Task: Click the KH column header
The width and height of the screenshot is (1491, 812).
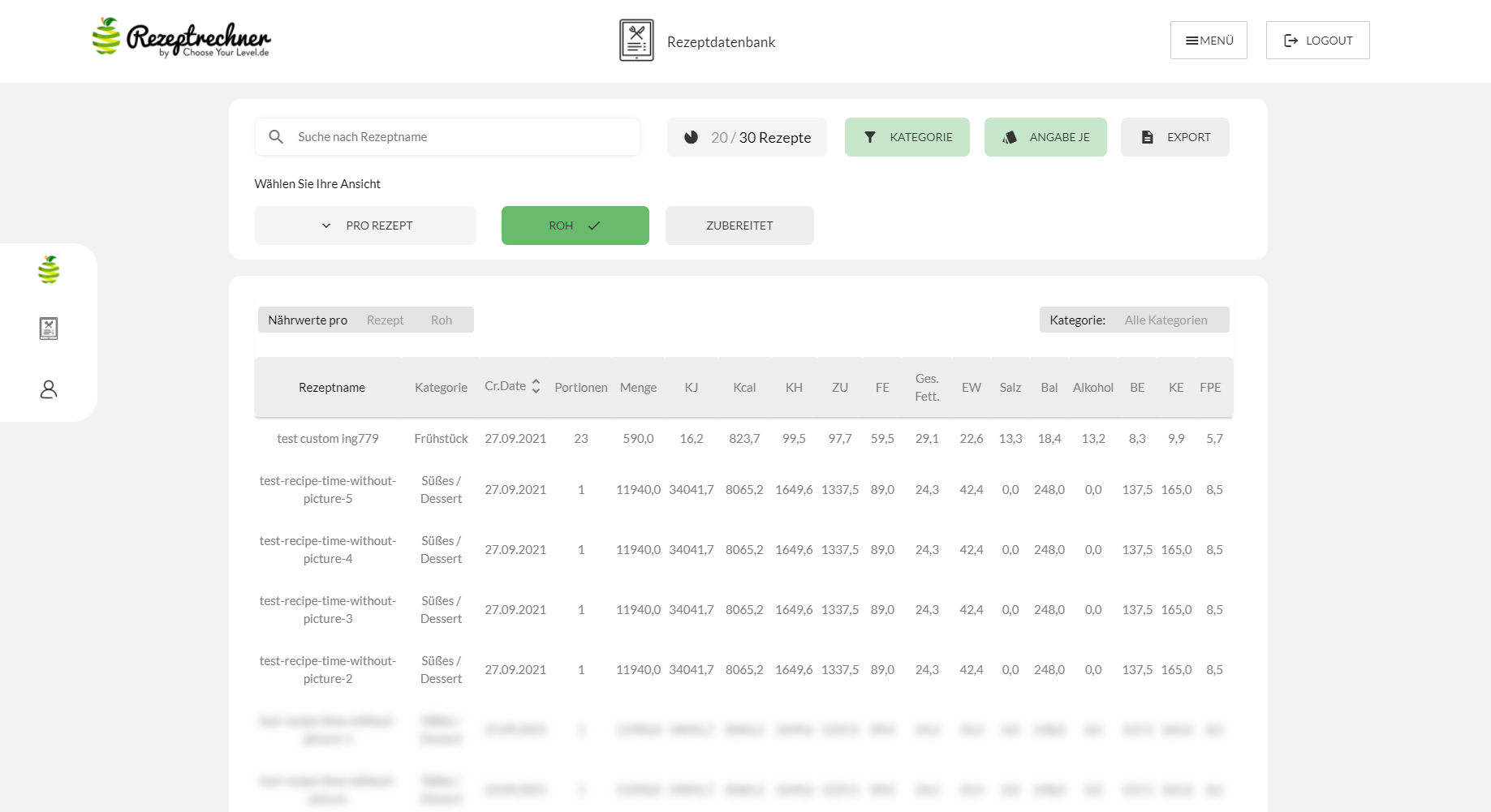Action: (x=794, y=388)
